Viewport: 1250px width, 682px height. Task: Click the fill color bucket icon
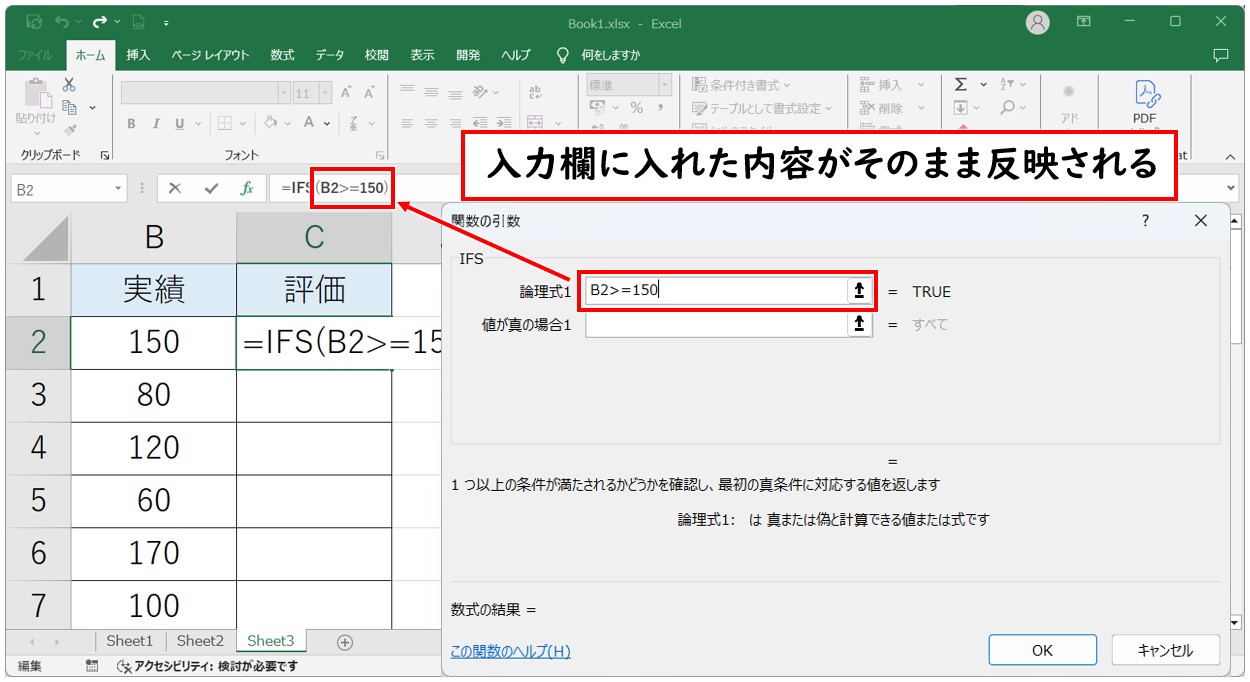click(x=270, y=123)
